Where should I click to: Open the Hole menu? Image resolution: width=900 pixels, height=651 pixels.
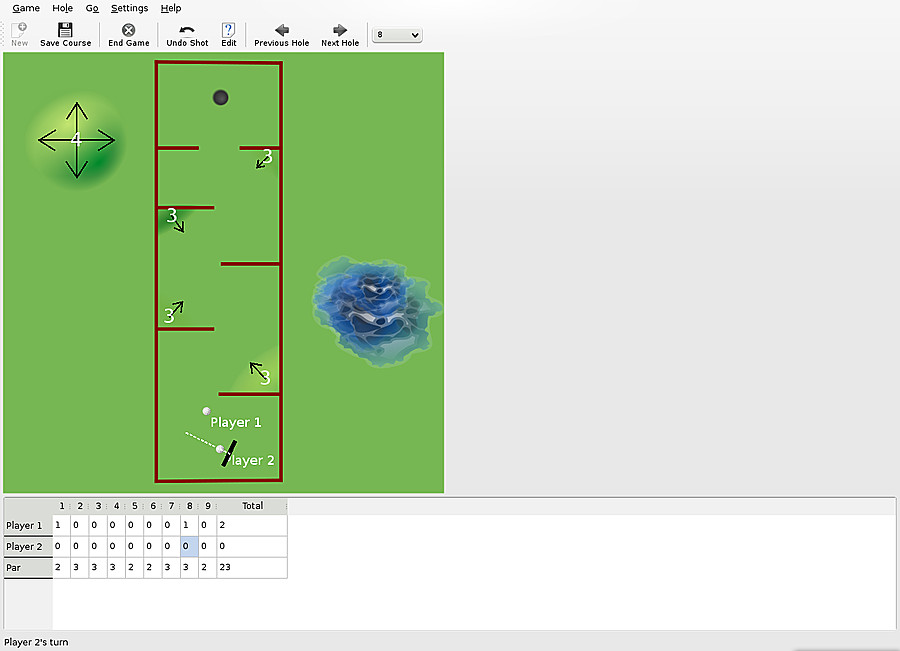[x=62, y=8]
